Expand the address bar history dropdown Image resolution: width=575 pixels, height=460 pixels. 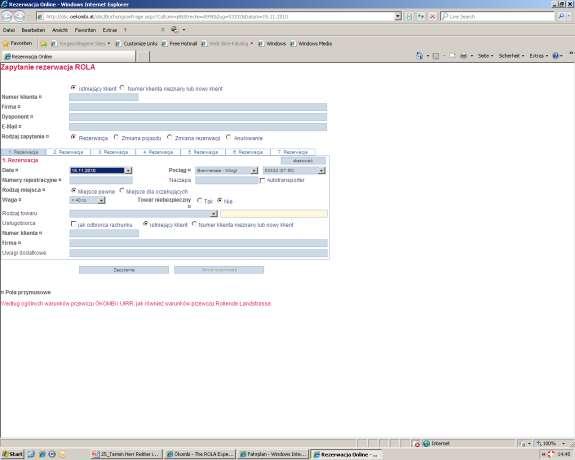point(398,17)
